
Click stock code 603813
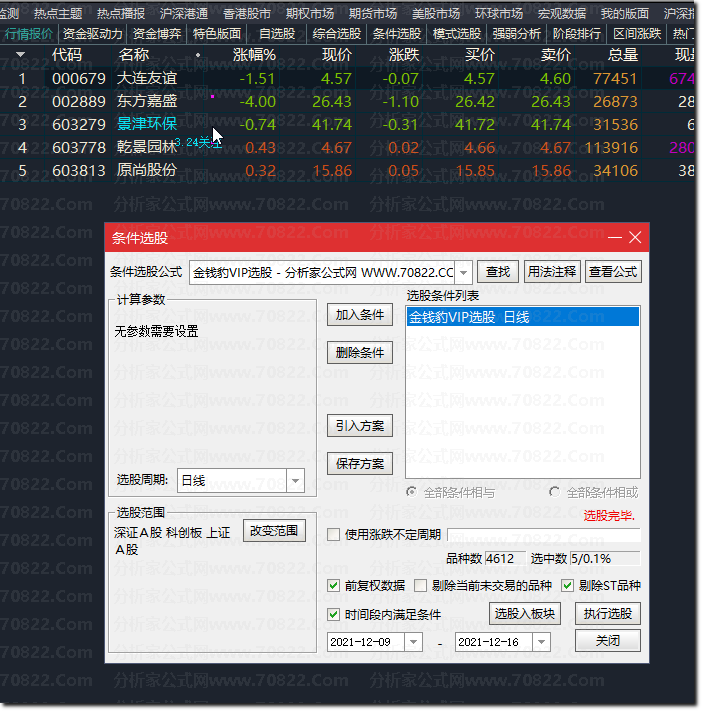pos(78,171)
